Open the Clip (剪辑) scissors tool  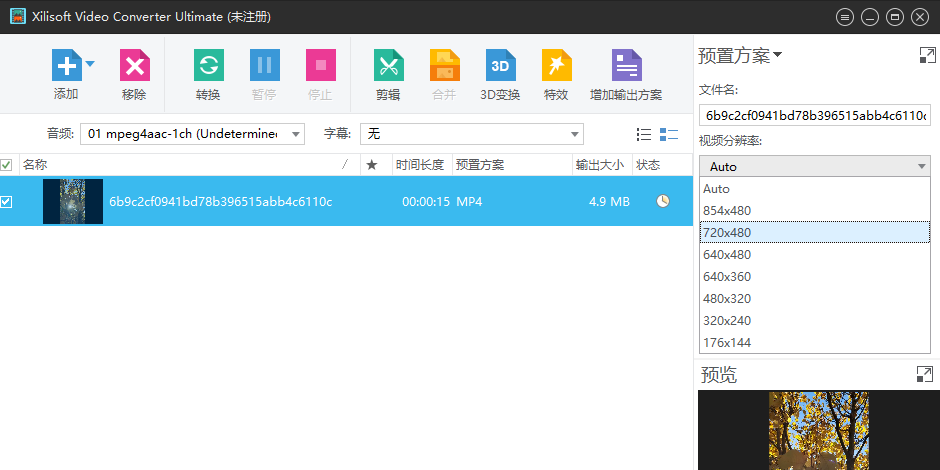[x=388, y=67]
